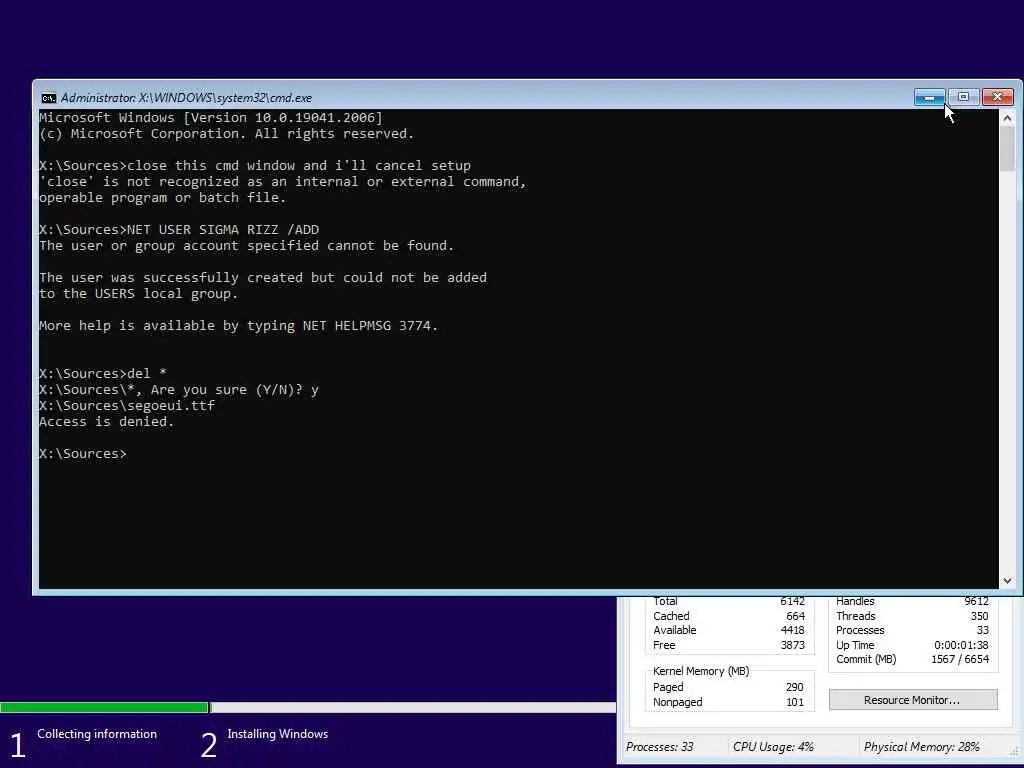Click the 'Commit (MB)' row value
1024x768 pixels.
click(959, 660)
